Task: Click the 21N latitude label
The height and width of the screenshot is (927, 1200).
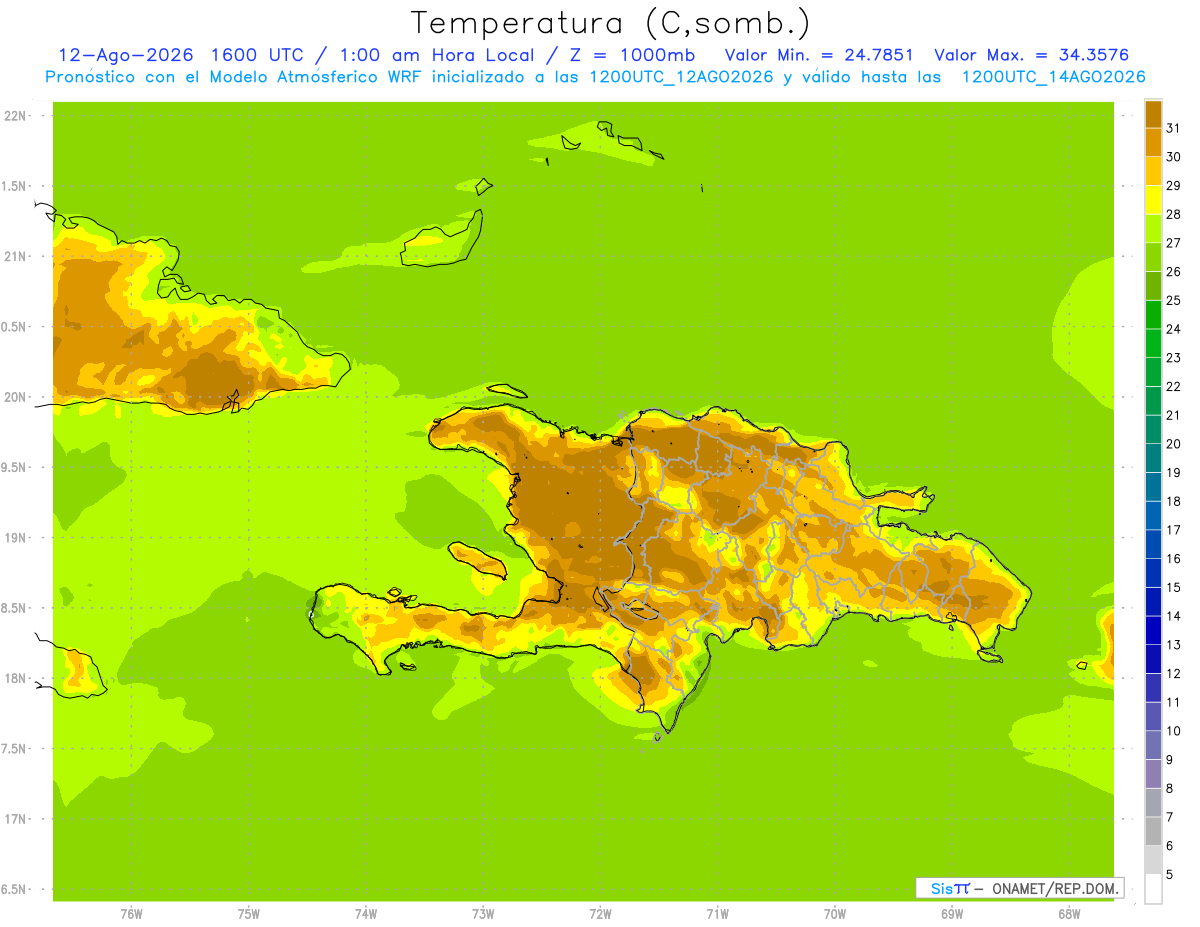Action: (15, 256)
